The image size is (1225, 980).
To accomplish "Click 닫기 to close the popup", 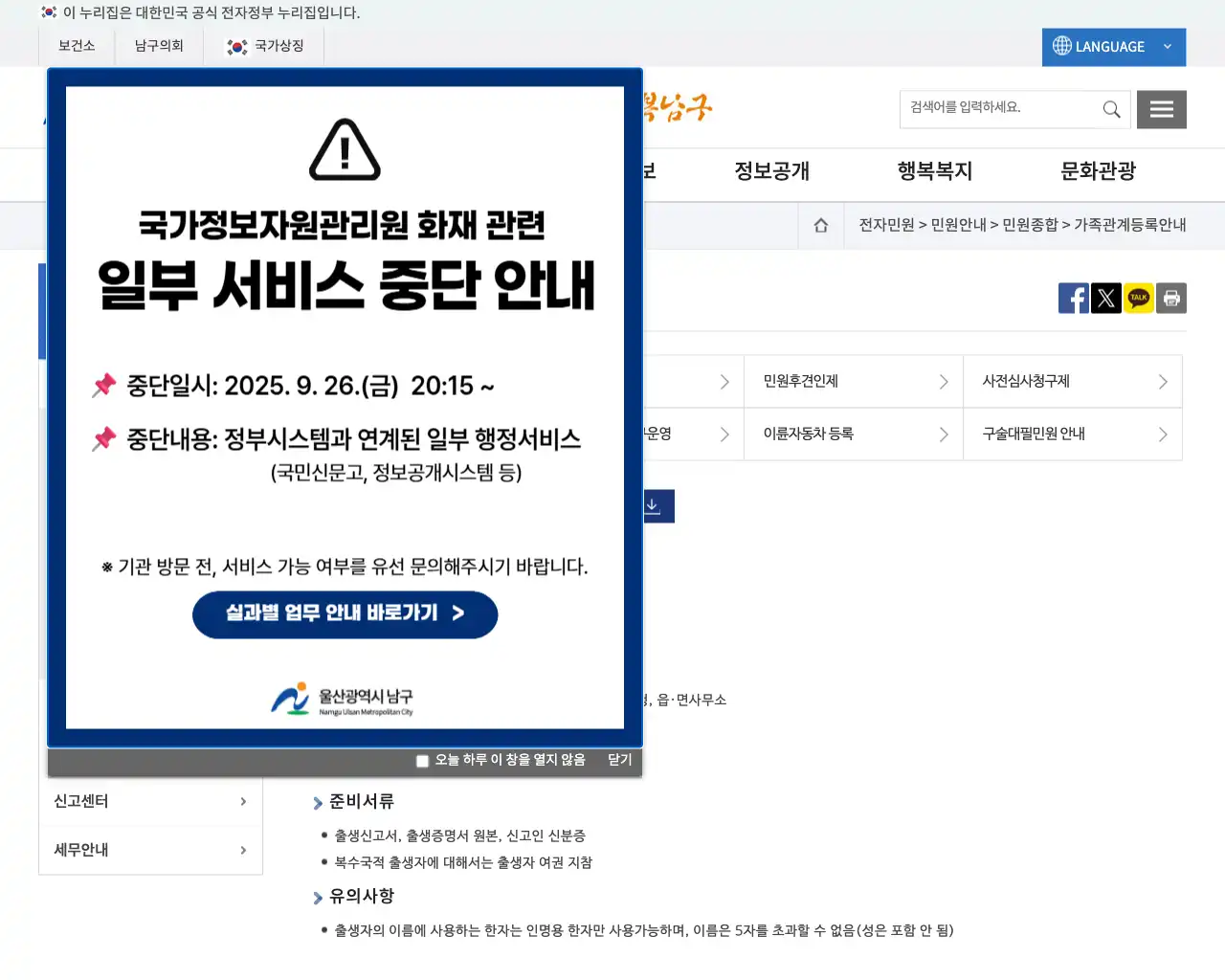I will pos(620,760).
